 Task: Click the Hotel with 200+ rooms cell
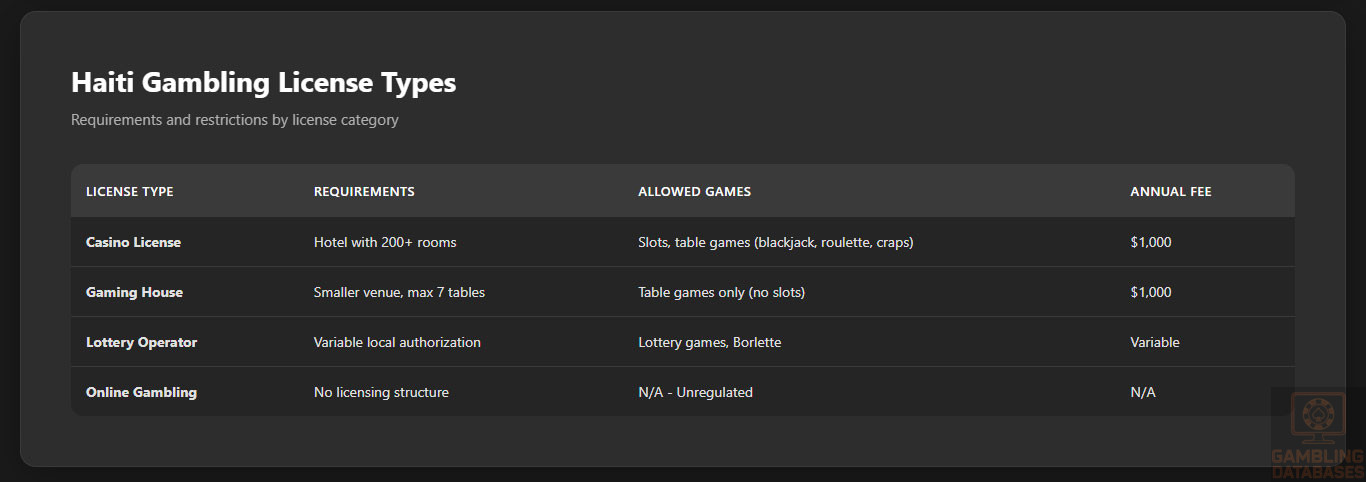point(385,242)
